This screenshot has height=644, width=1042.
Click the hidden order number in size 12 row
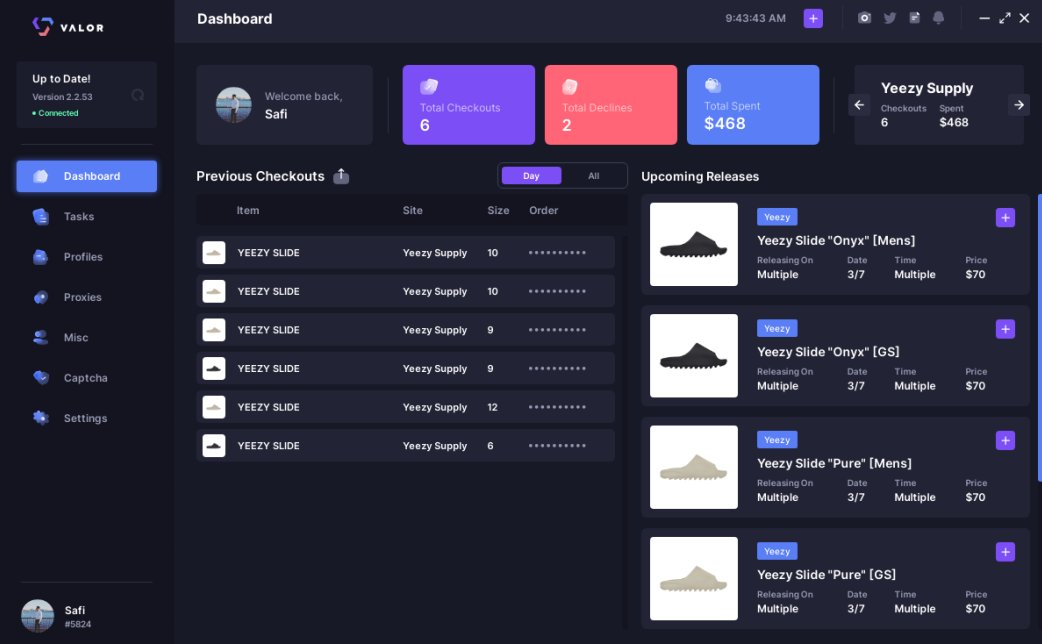coord(558,407)
